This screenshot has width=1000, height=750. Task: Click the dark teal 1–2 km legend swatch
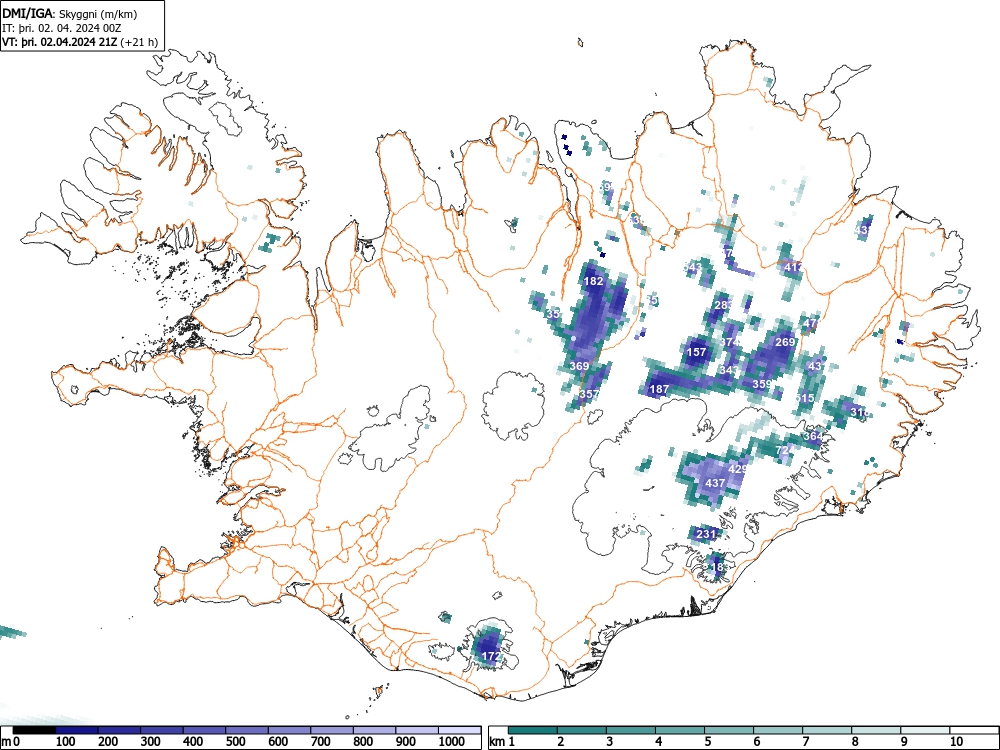coord(533,730)
